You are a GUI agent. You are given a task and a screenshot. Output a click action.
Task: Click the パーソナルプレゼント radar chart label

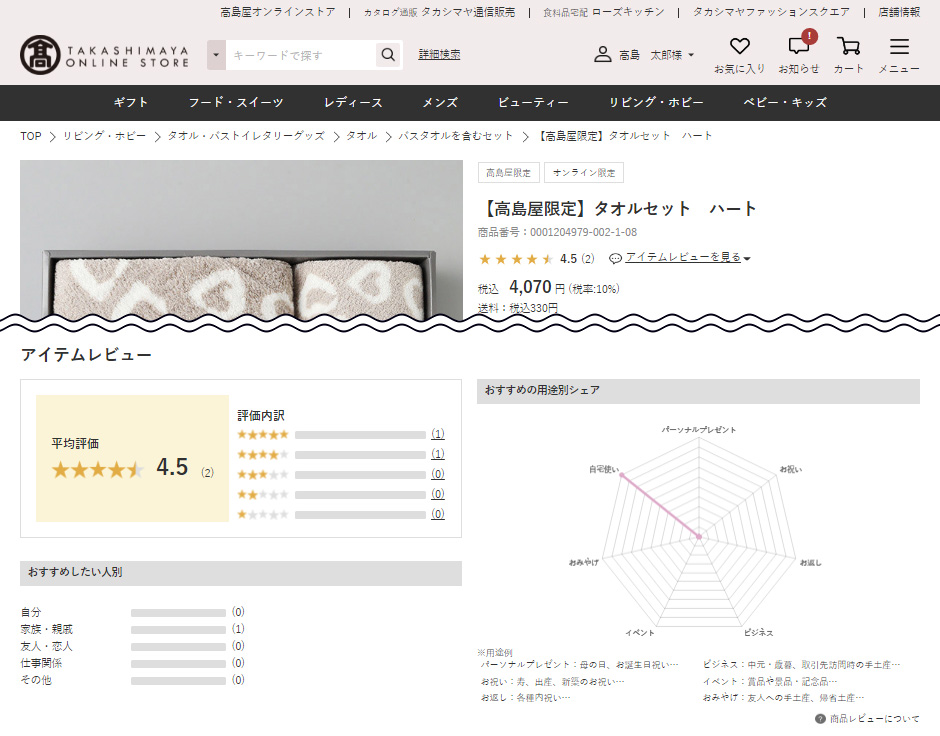click(x=699, y=430)
